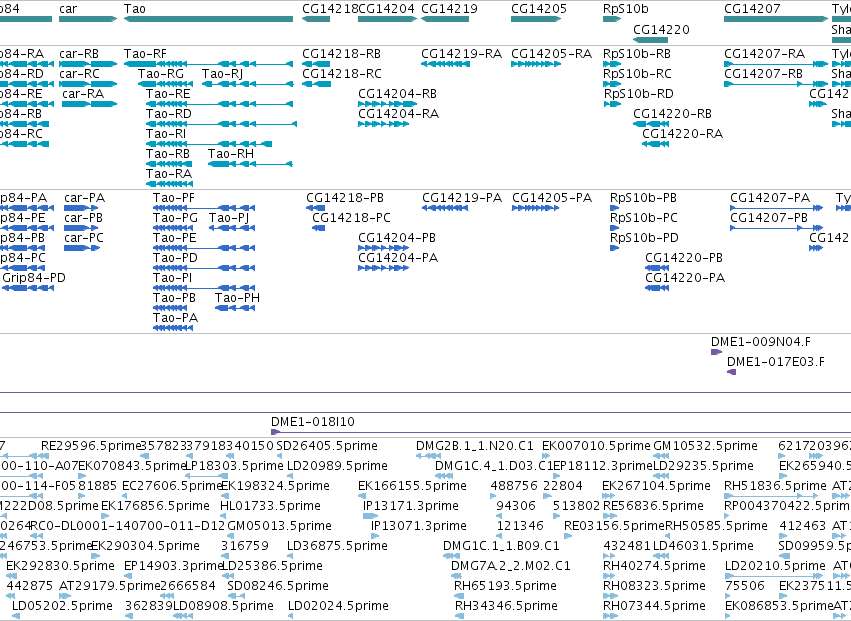Select the HL01733.5prime EST label
The image size is (851, 621).
270,506
